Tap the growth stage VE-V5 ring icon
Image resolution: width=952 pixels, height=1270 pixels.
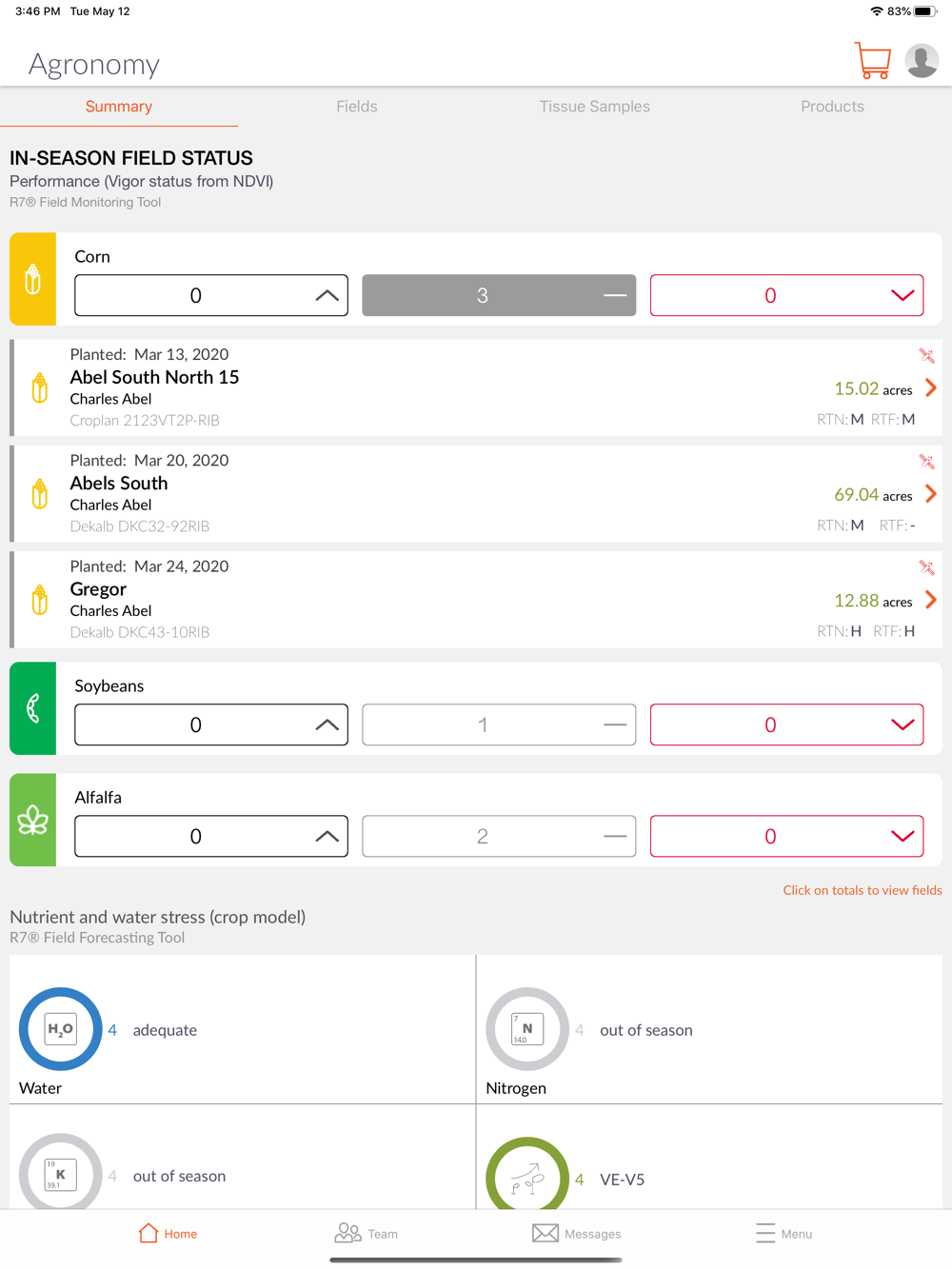click(527, 1175)
